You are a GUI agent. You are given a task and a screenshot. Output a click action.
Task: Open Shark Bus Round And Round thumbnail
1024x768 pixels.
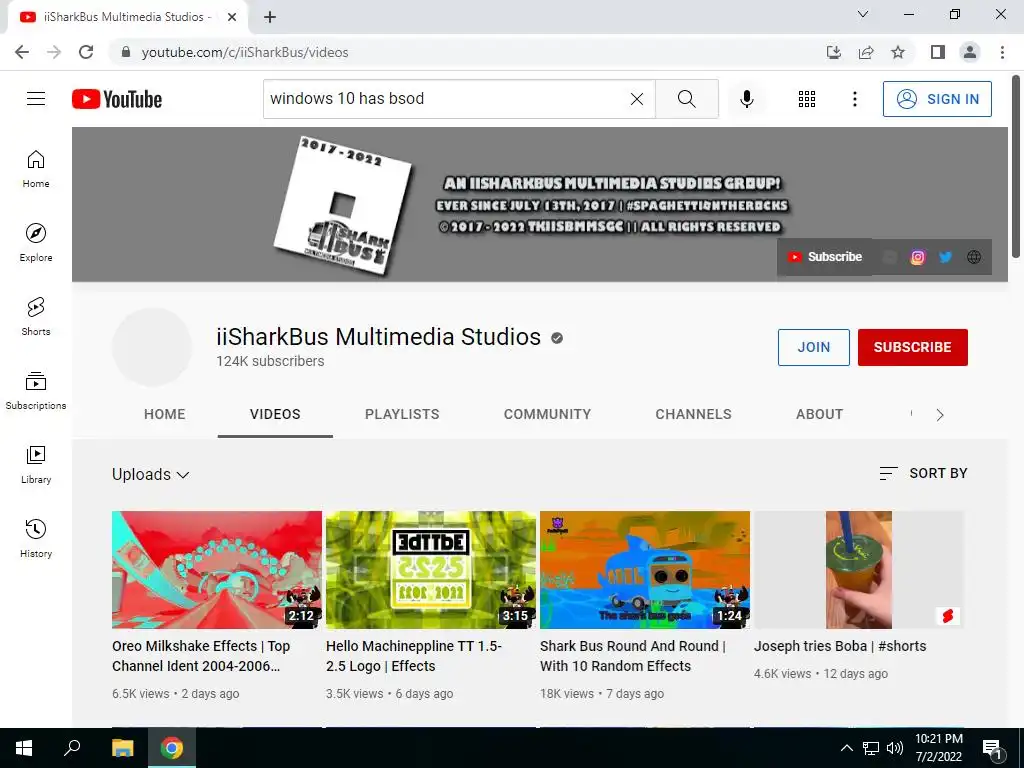point(645,570)
